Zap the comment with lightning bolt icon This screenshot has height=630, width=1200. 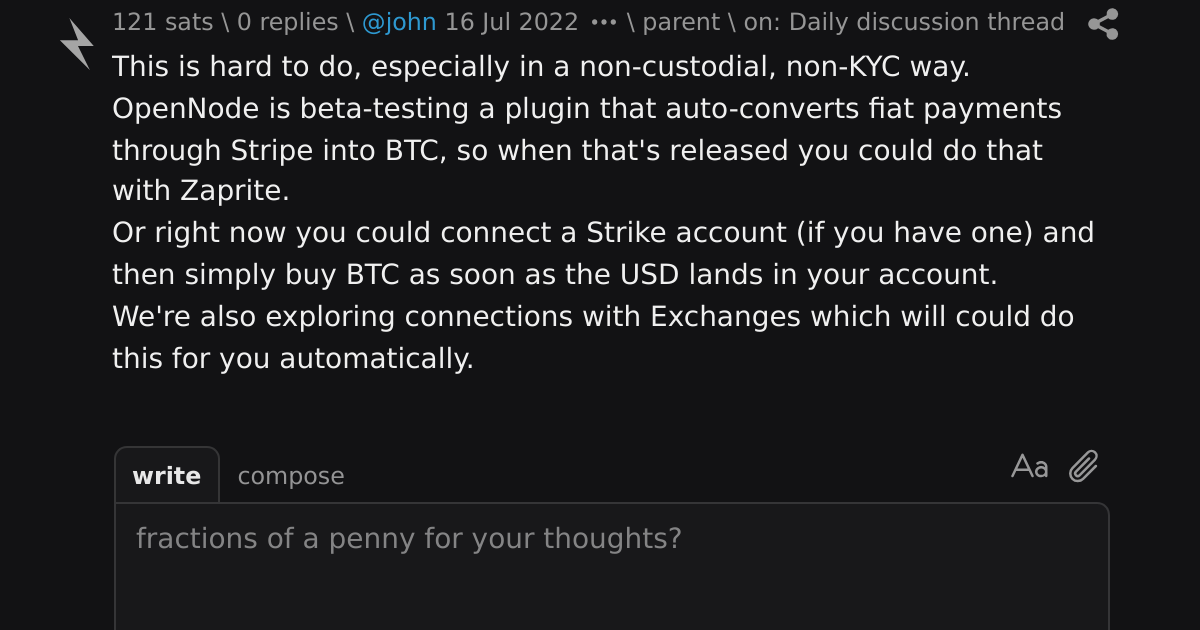pyautogui.click(x=76, y=44)
